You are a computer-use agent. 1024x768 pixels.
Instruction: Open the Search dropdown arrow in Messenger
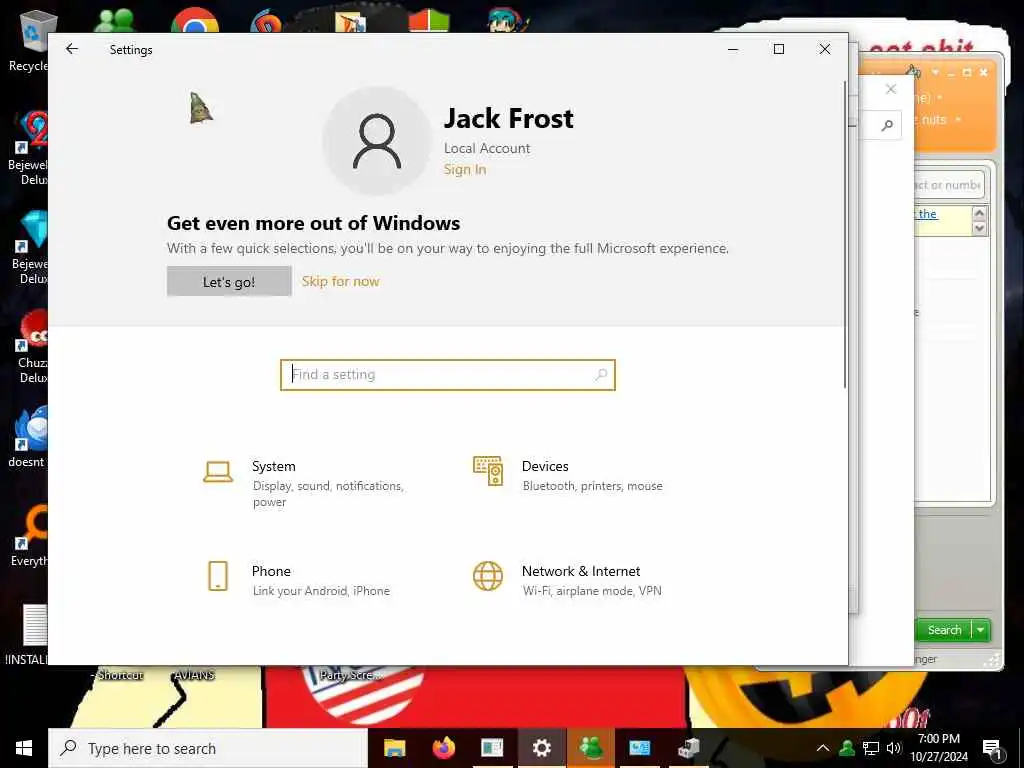pos(981,630)
